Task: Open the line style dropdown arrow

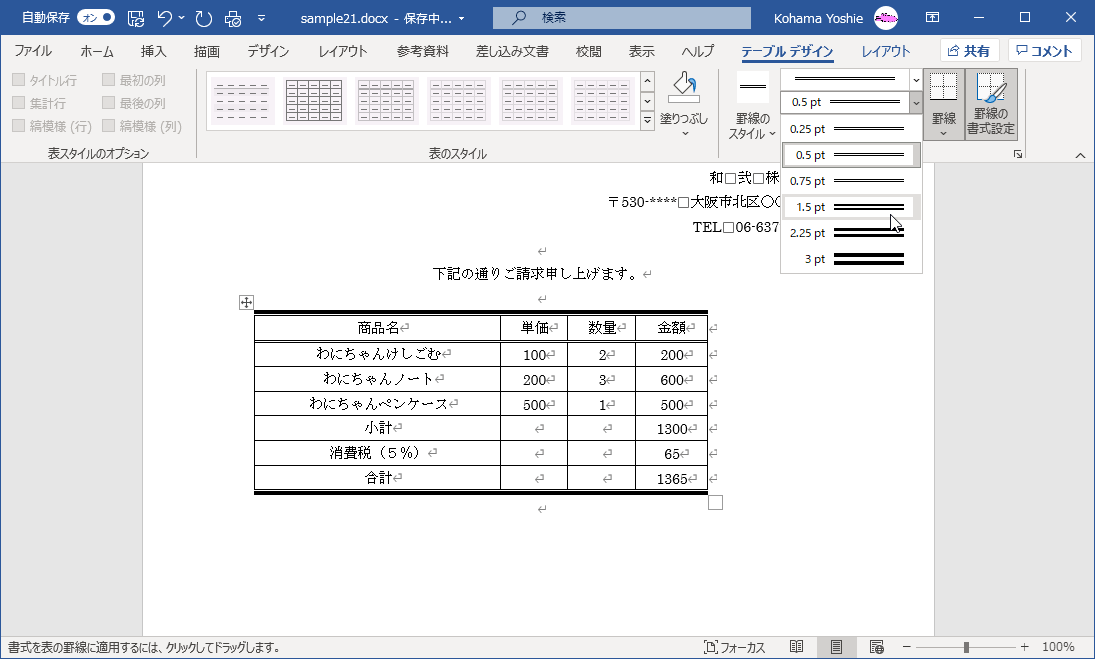Action: tap(916, 80)
